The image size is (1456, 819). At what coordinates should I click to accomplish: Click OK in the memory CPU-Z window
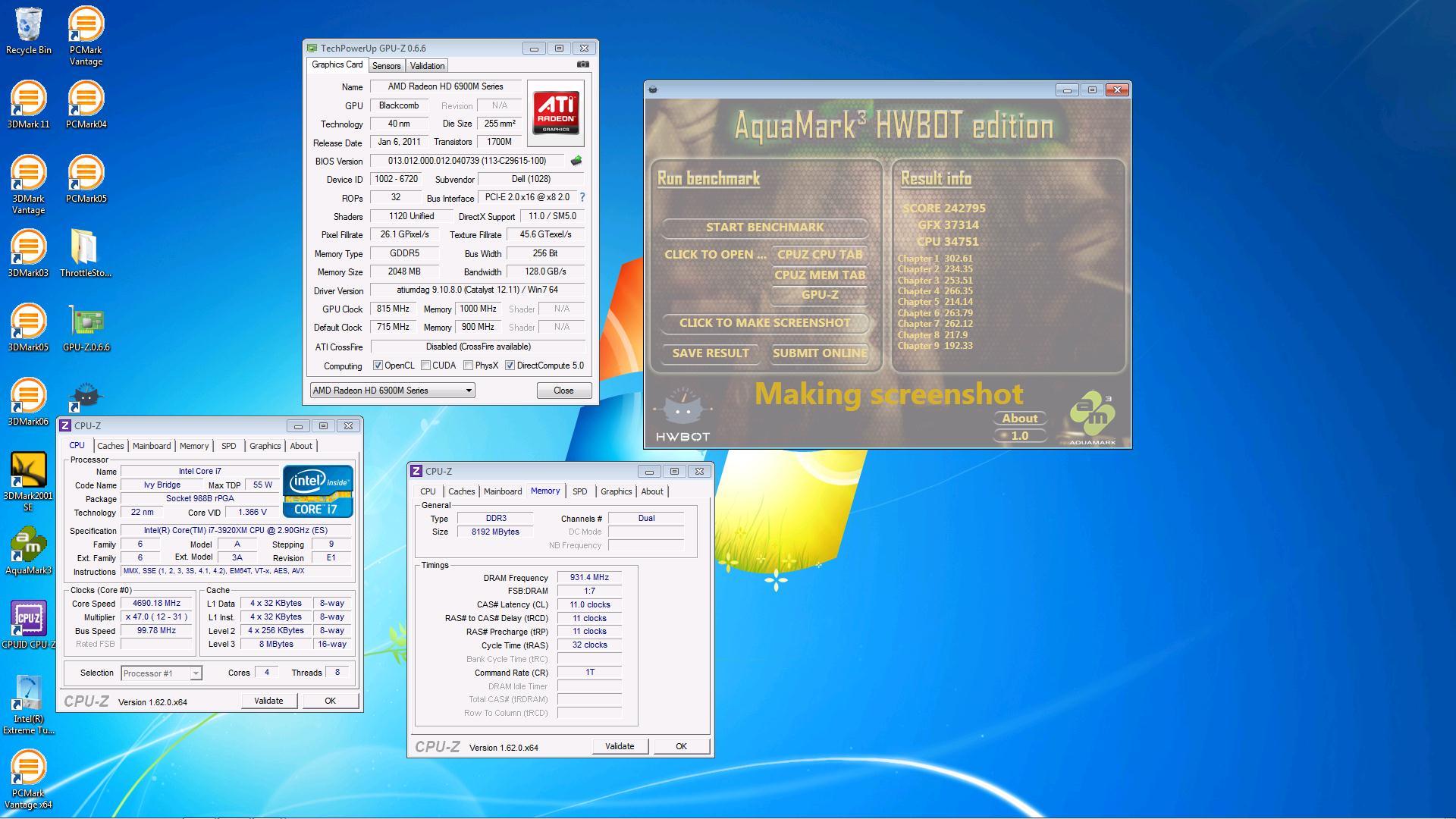[681, 746]
